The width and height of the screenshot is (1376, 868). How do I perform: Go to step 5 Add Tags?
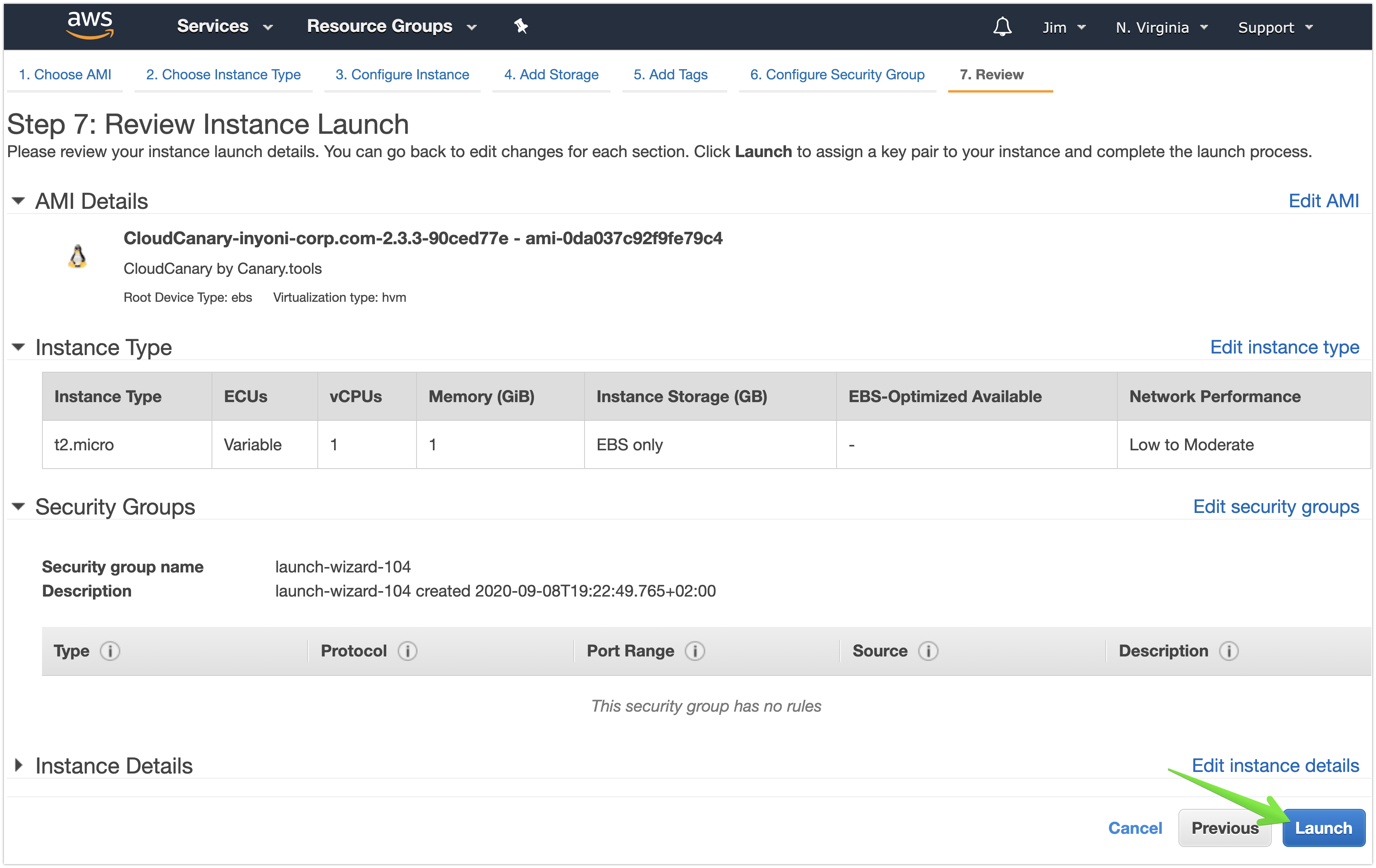[670, 75]
